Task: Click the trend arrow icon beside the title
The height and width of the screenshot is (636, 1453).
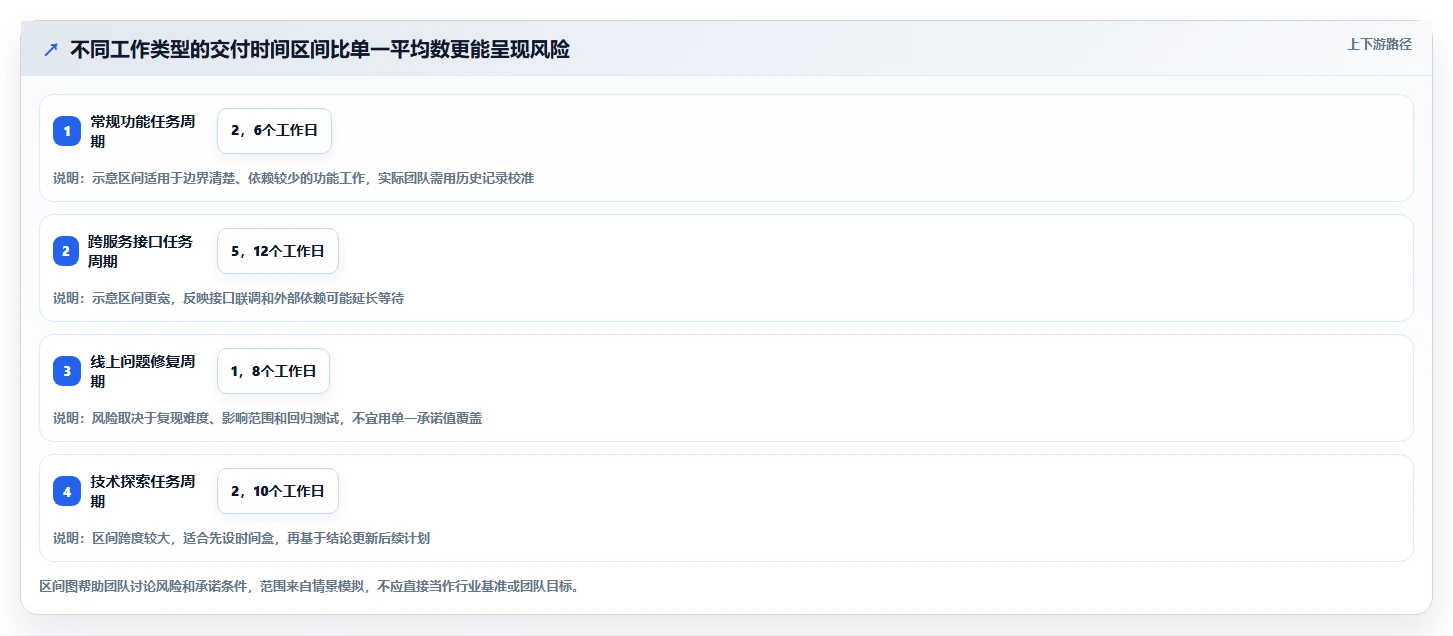Action: (x=50, y=50)
